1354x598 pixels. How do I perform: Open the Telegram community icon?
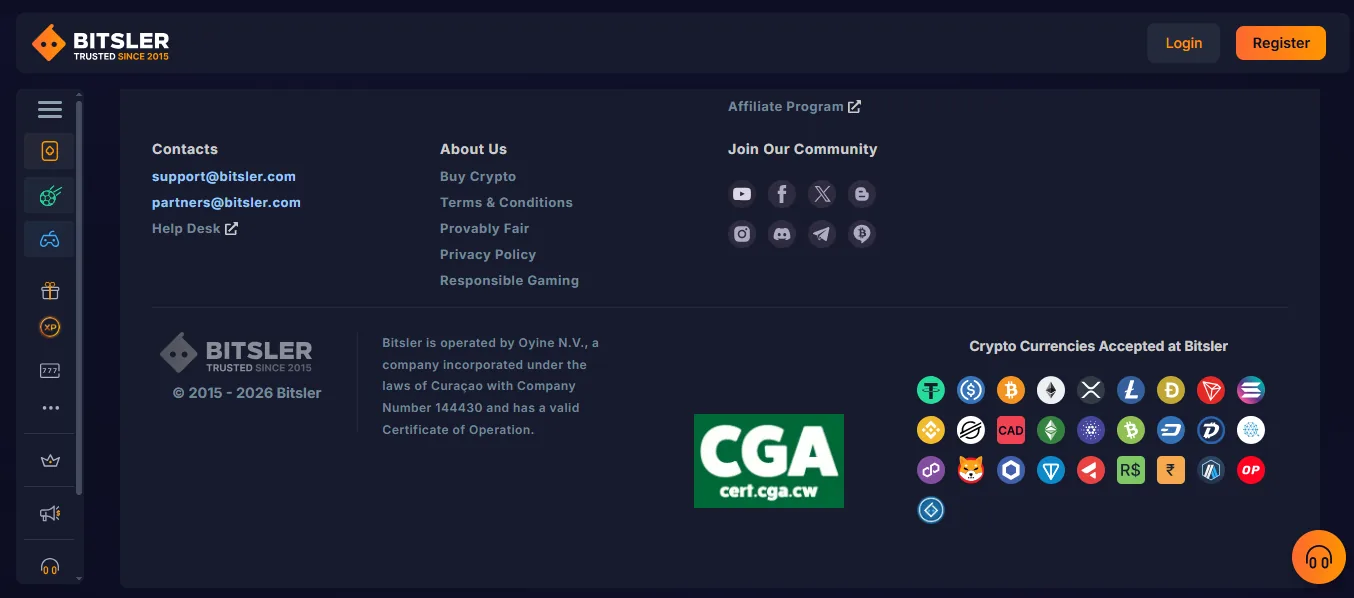click(822, 234)
